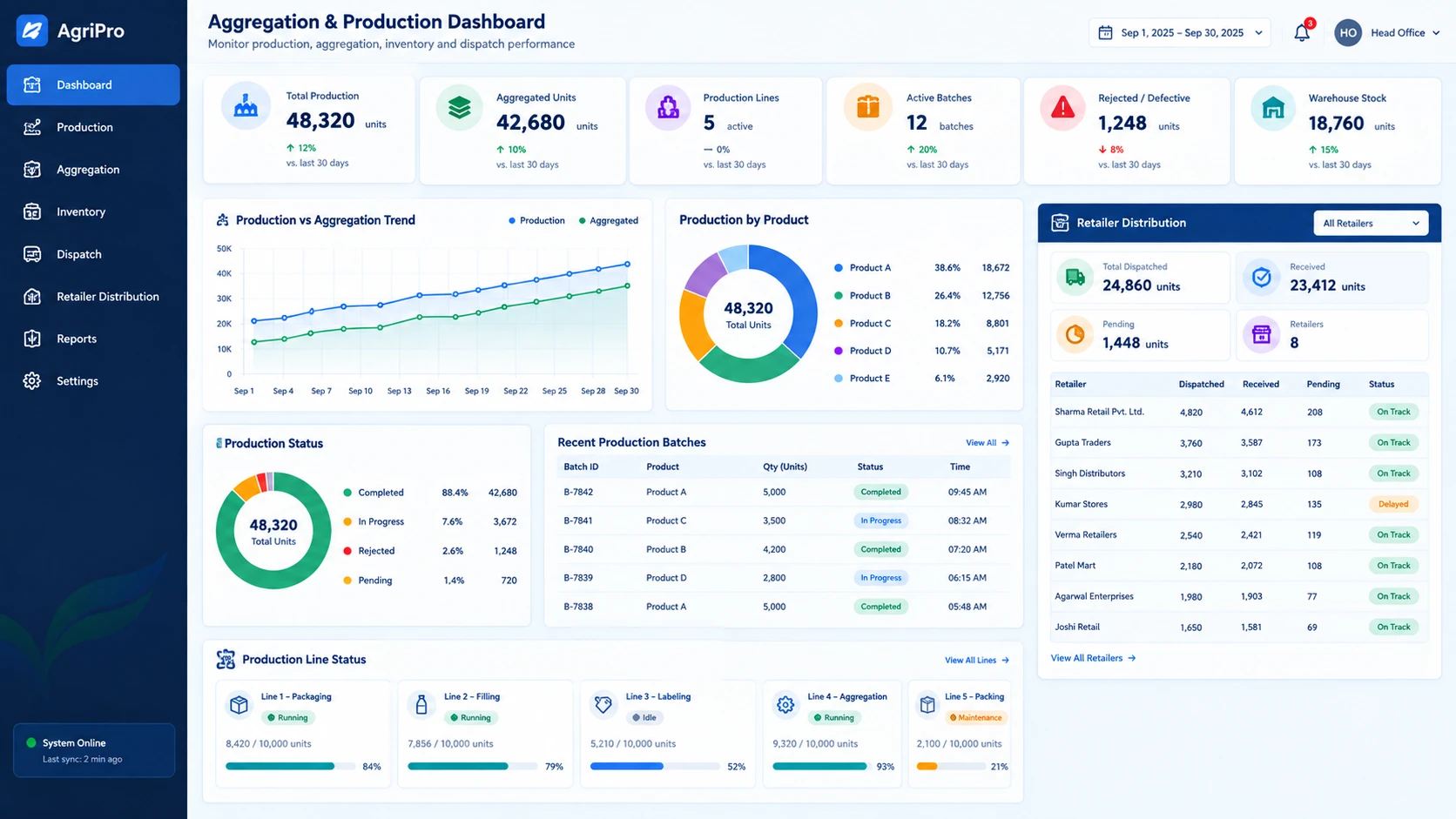Toggle Completed in Production Status legend
Image resolution: width=1456 pixels, height=819 pixels.
click(x=374, y=493)
